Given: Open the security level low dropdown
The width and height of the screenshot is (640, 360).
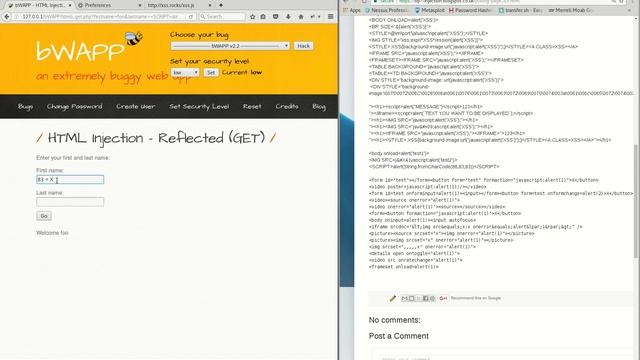Looking at the screenshot, I should tap(185, 73).
